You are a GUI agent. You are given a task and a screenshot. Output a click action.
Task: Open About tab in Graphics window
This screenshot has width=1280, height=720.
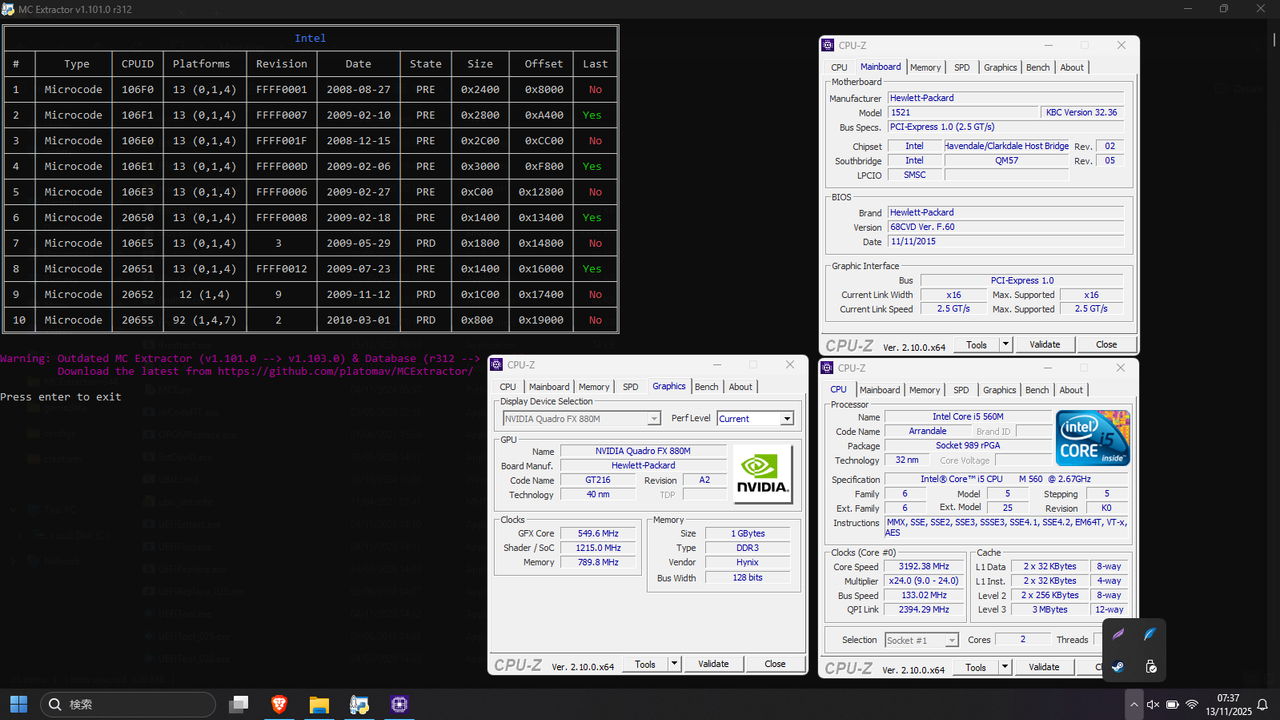[740, 387]
